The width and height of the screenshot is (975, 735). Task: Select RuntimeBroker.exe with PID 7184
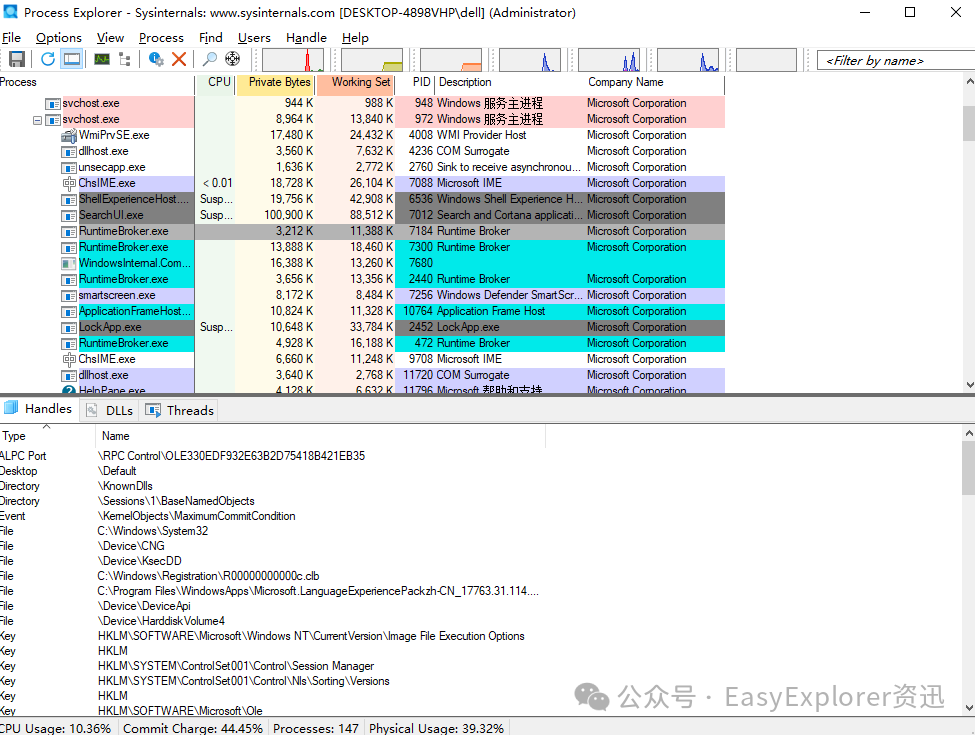(x=362, y=231)
